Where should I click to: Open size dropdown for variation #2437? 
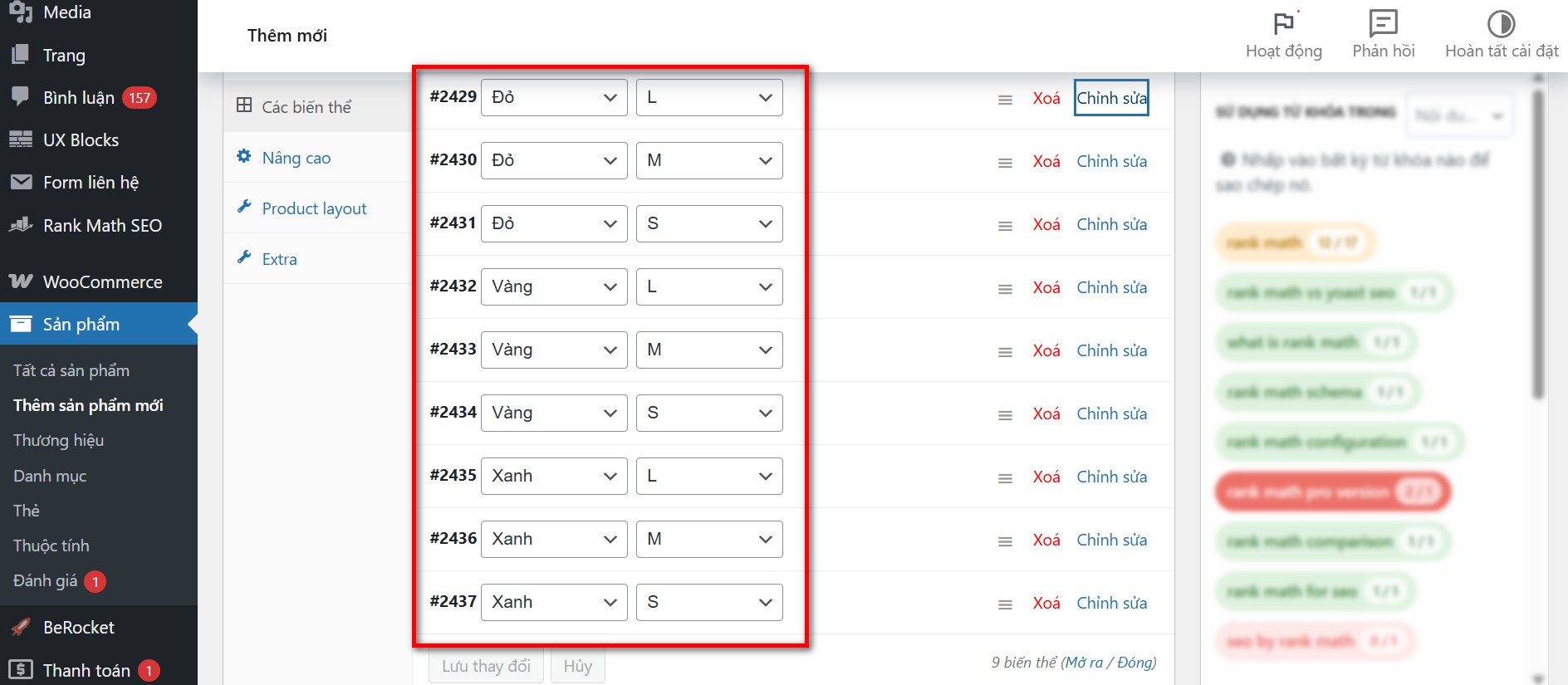tap(709, 602)
